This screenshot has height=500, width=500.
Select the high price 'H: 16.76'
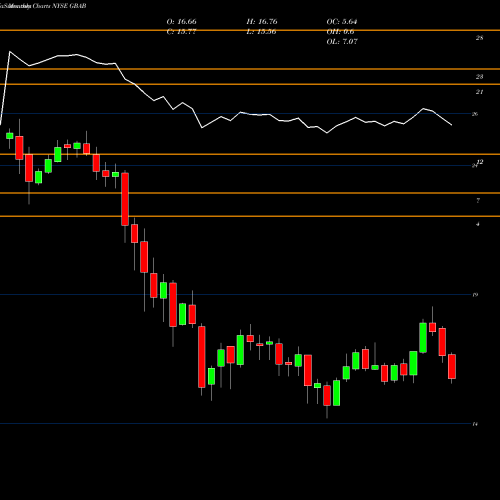pyautogui.click(x=262, y=22)
